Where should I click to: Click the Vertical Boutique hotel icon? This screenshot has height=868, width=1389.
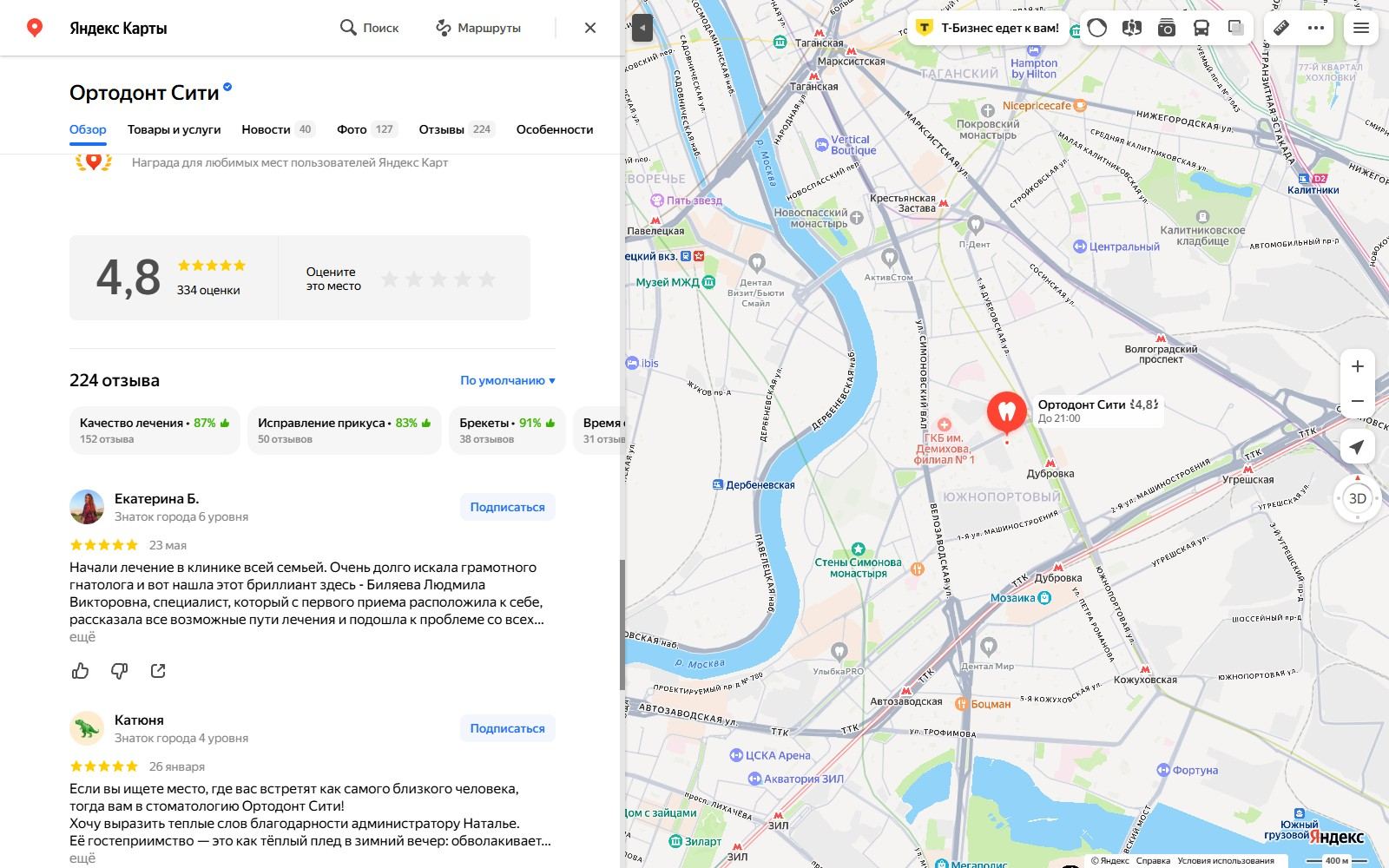point(821,145)
